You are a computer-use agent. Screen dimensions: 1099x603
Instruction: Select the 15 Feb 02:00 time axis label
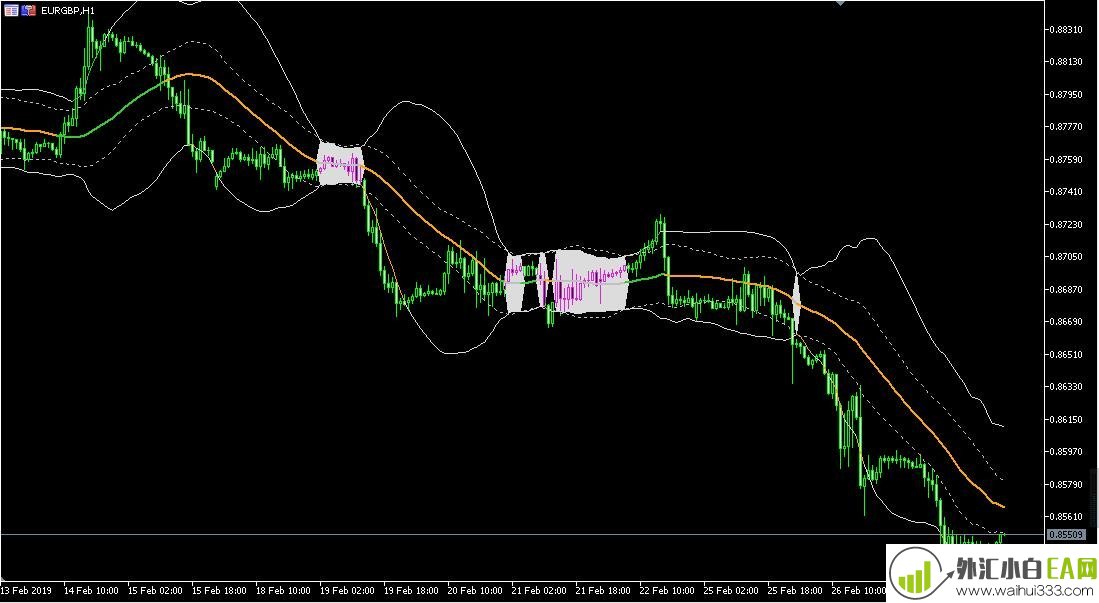pyautogui.click(x=155, y=590)
